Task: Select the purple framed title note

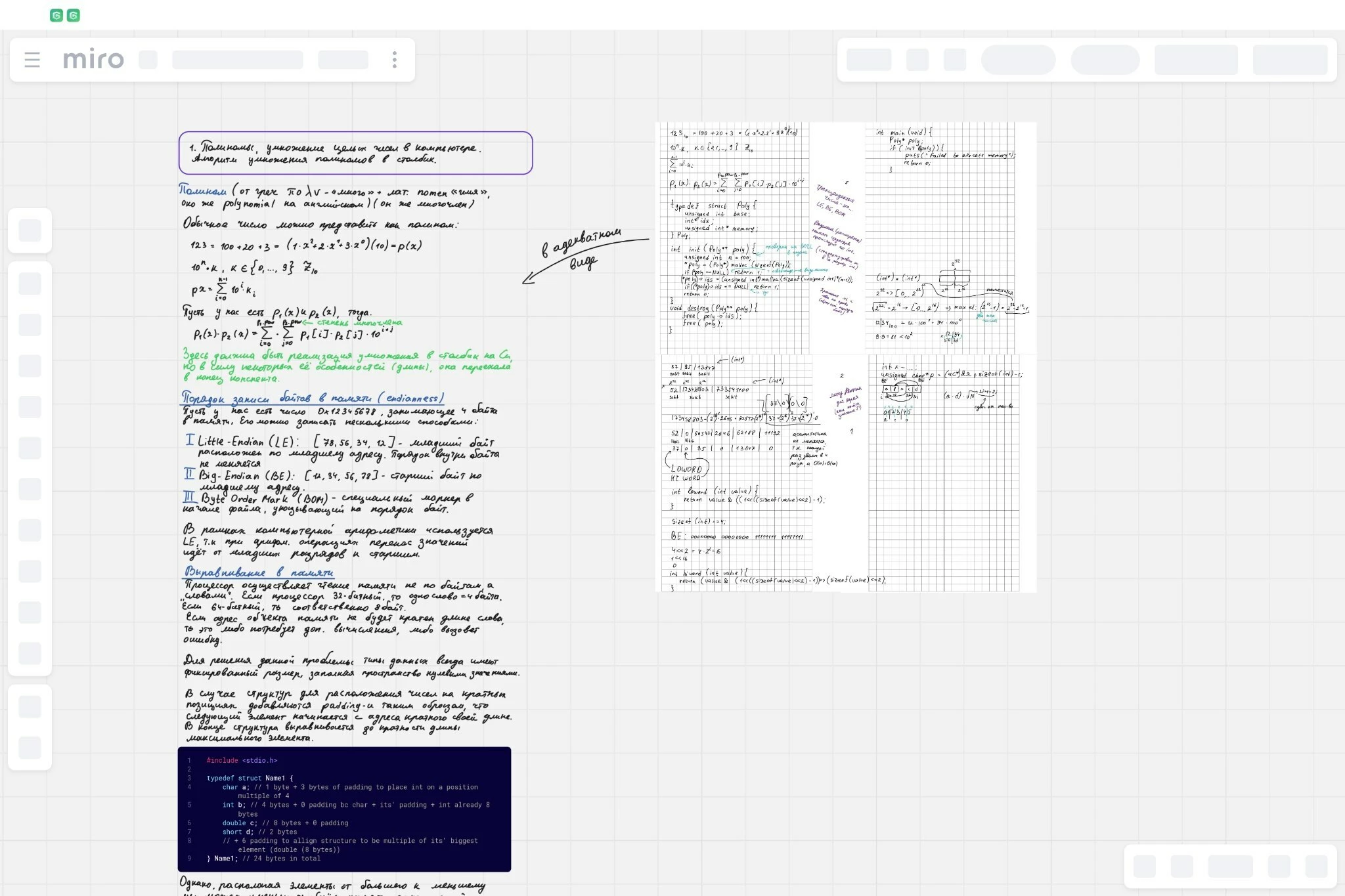Action: coord(355,153)
